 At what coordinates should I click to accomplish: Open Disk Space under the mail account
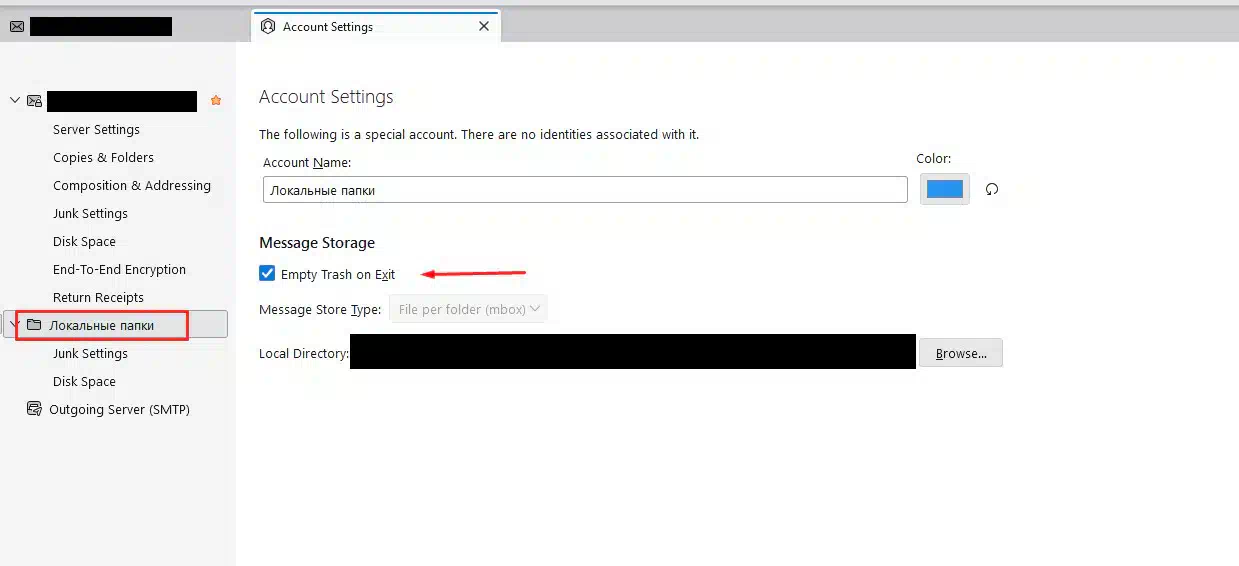(x=84, y=242)
